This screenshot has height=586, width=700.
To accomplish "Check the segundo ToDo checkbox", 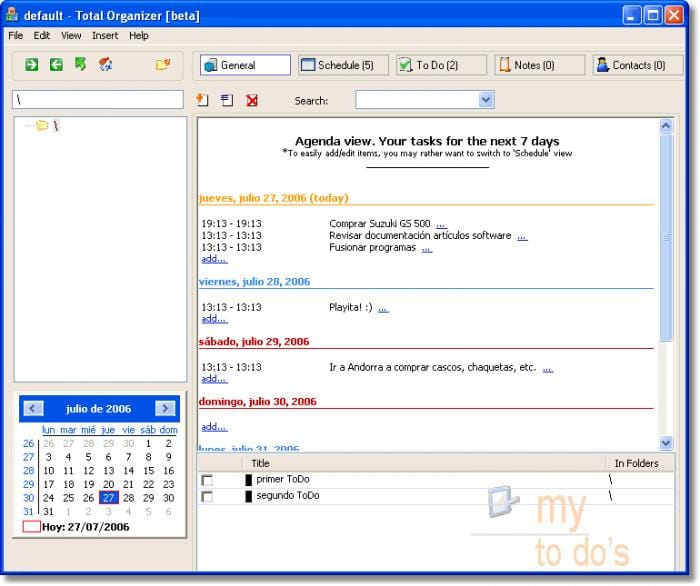I will coord(207,497).
